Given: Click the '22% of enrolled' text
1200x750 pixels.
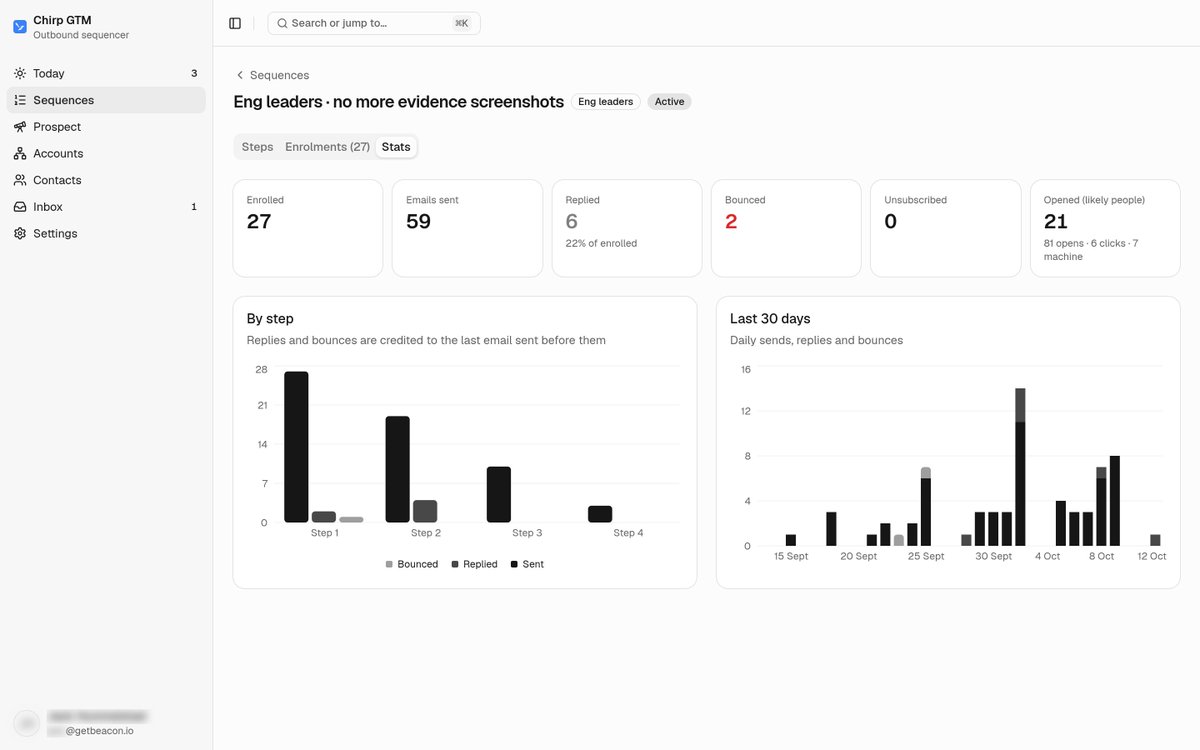Looking at the screenshot, I should click(x=601, y=243).
